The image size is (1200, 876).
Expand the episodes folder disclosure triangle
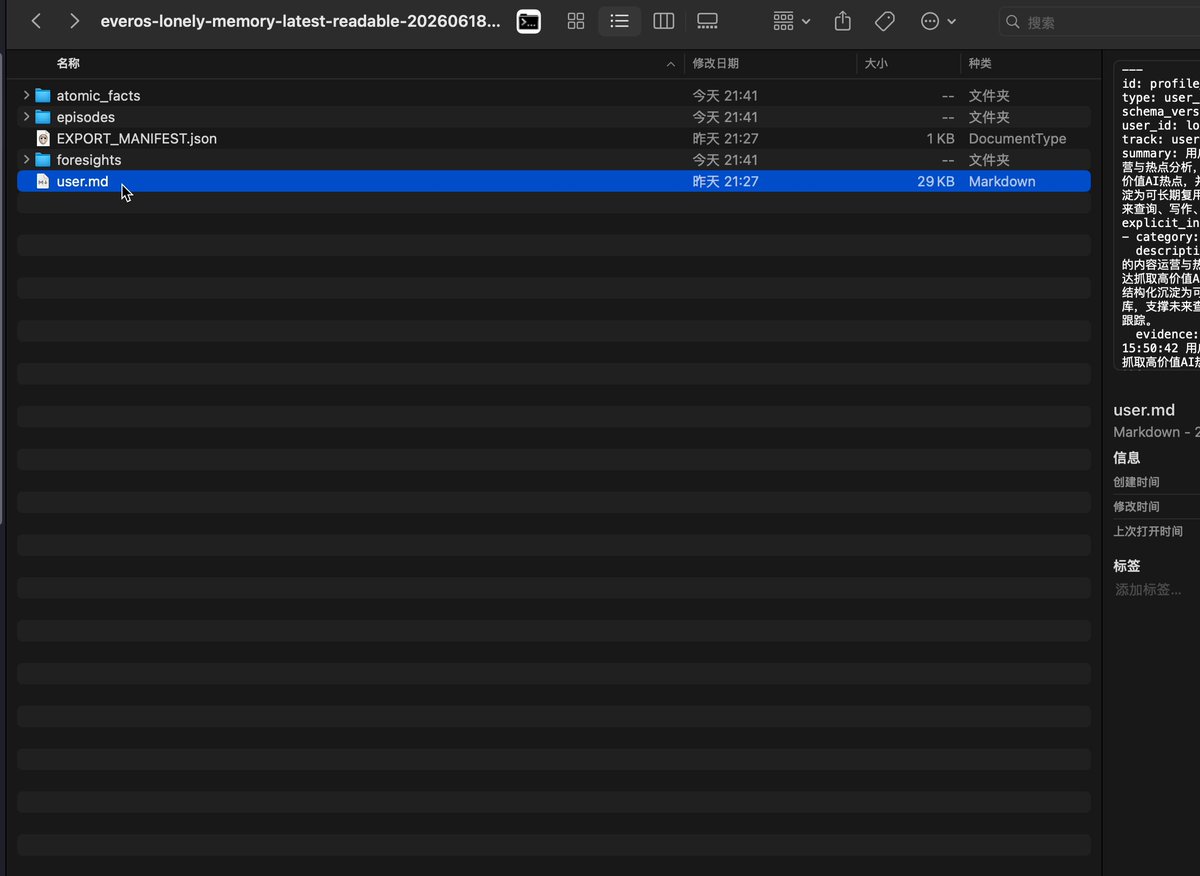pyautogui.click(x=26, y=117)
